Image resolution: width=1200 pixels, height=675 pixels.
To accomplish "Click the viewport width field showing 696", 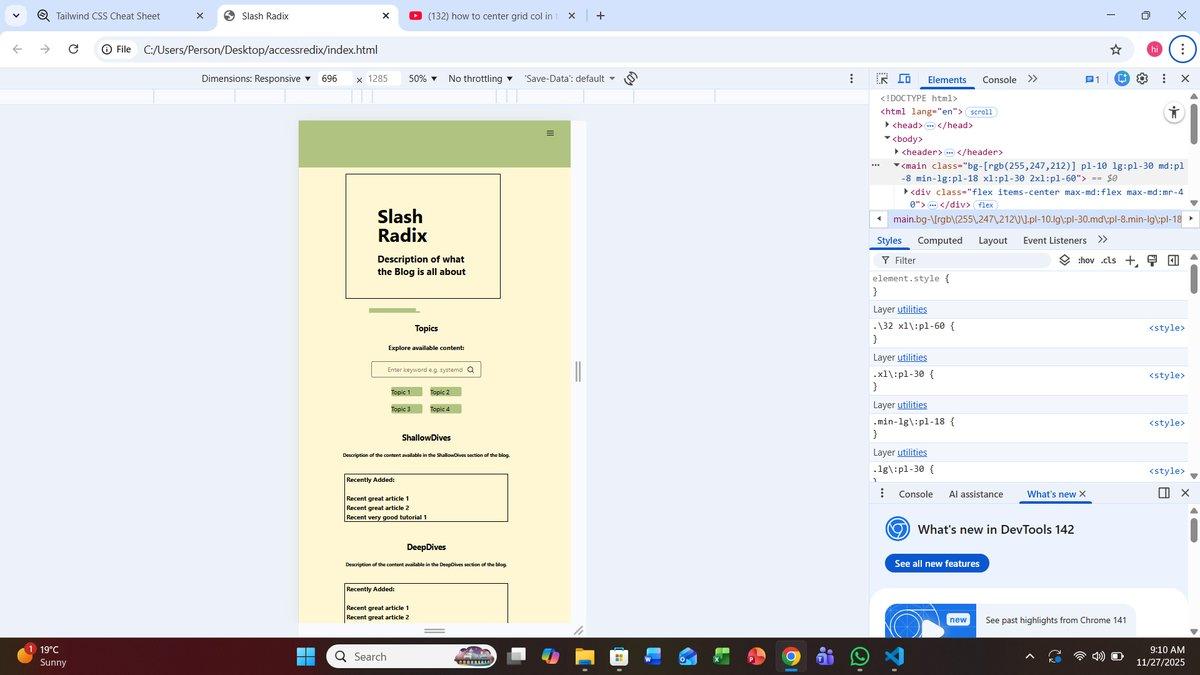I will [334, 79].
